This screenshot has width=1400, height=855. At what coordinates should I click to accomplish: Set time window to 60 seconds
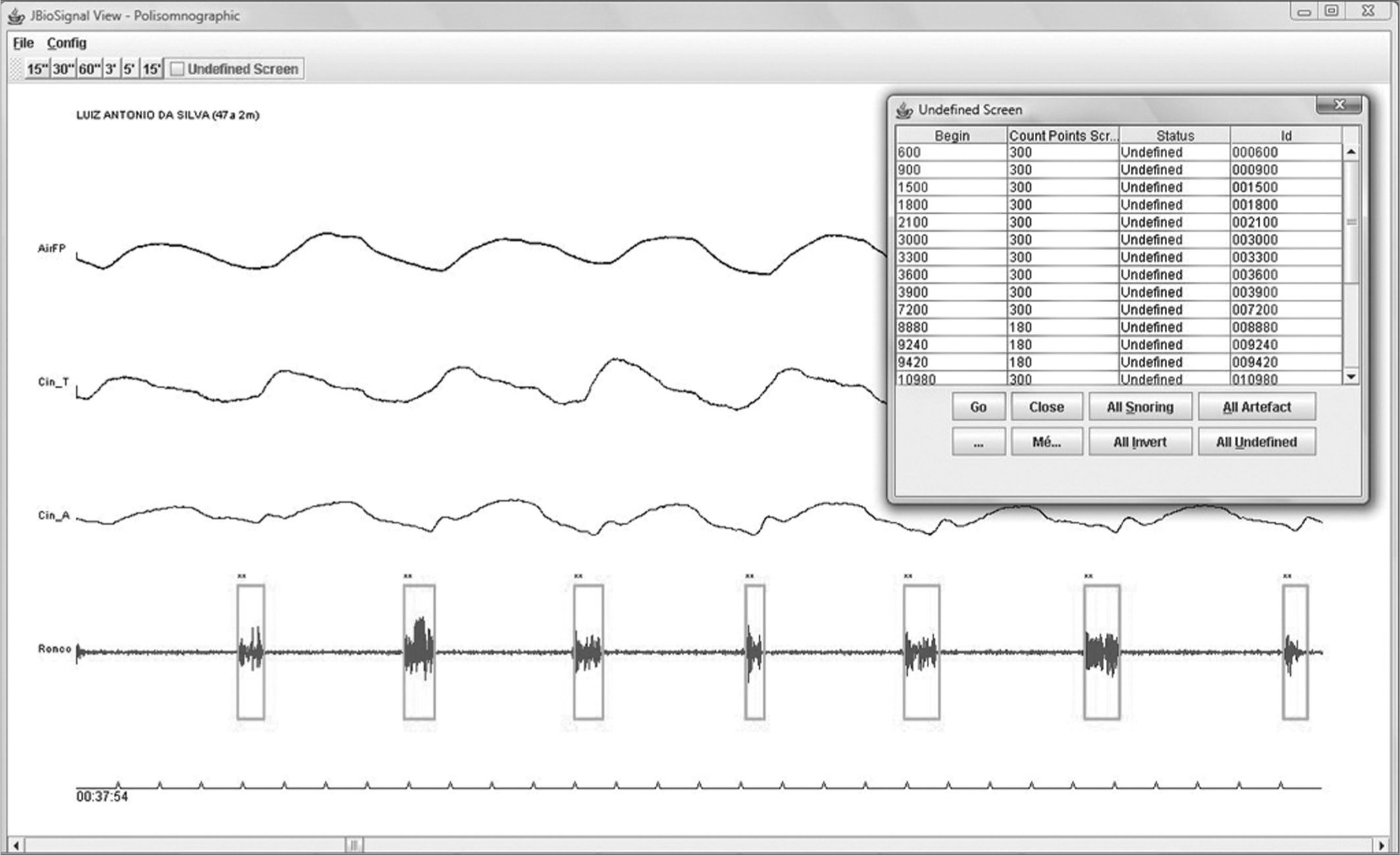tap(89, 69)
